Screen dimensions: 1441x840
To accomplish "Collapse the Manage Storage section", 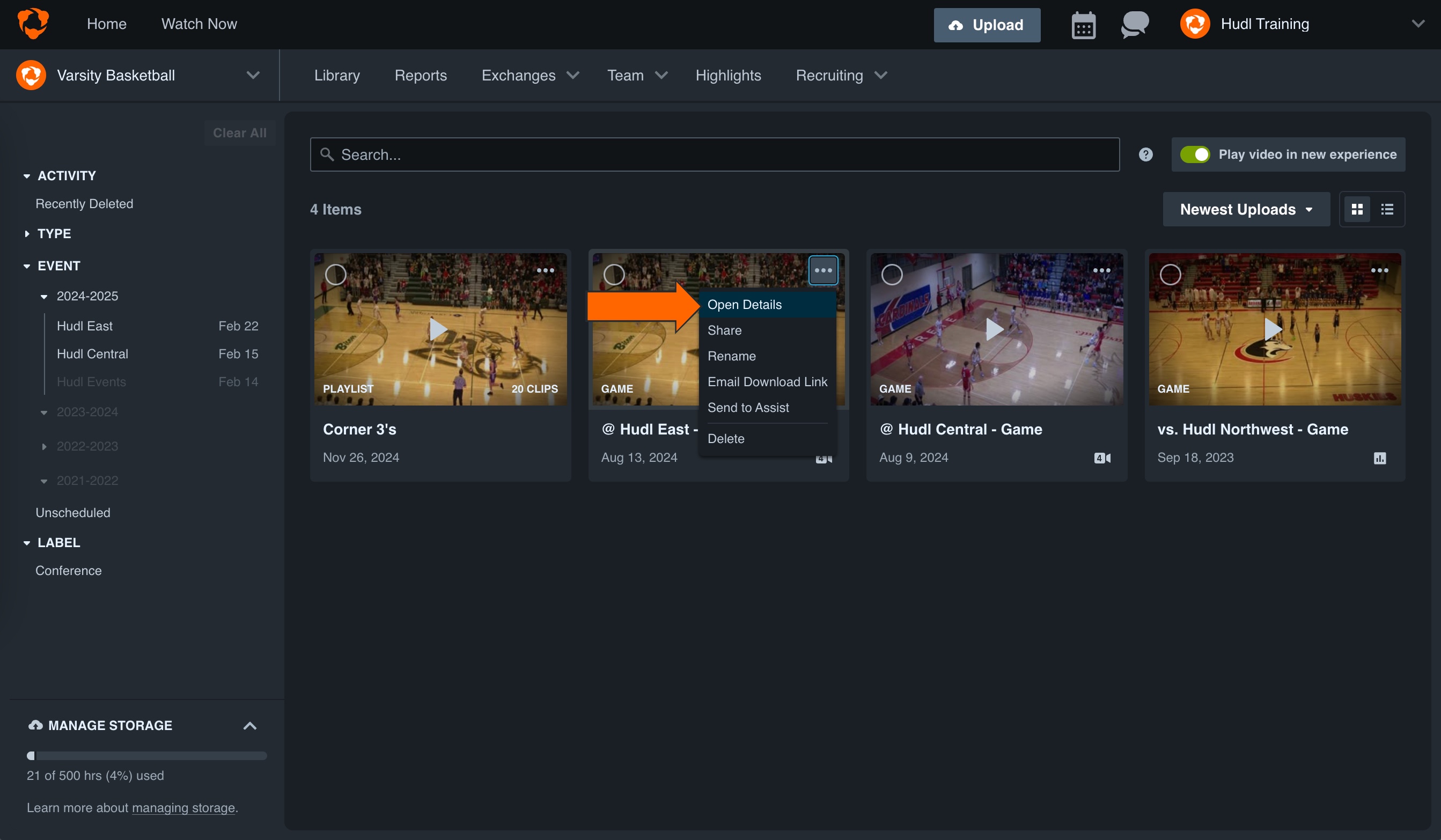I will 250,726.
